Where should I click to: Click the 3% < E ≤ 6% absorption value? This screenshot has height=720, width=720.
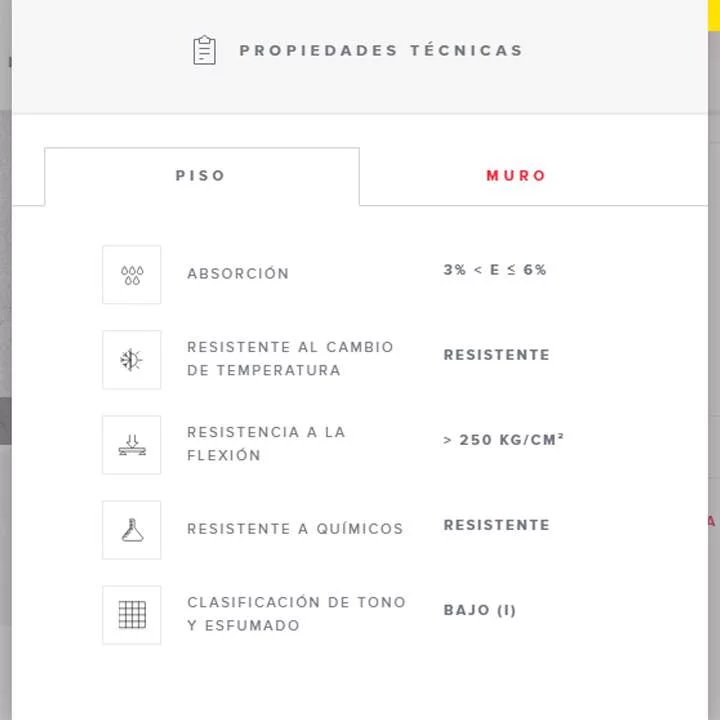[x=495, y=270]
